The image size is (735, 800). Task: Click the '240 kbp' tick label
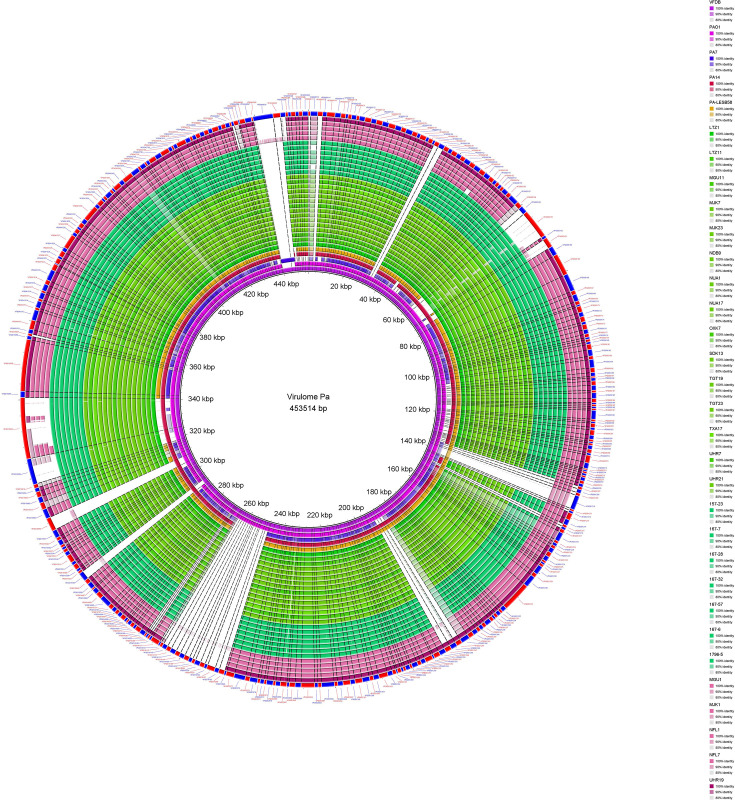coord(287,513)
